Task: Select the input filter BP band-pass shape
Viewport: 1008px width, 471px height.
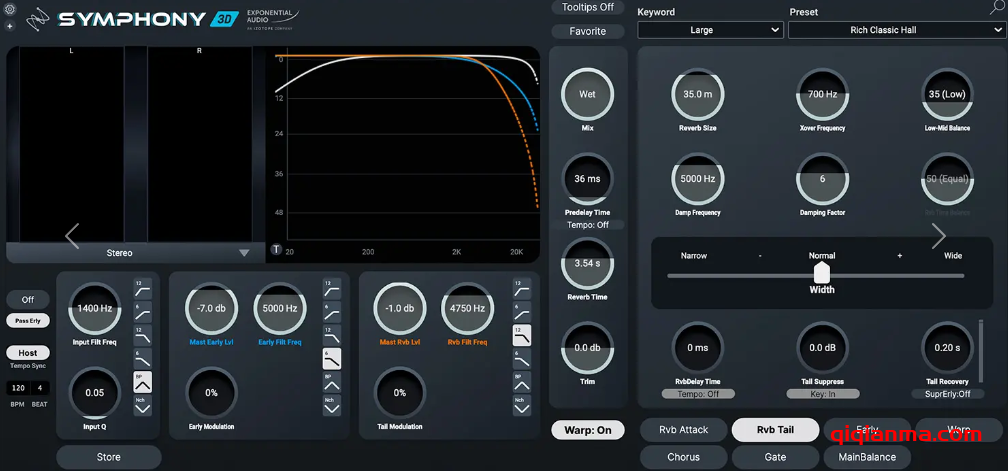Action: (x=143, y=382)
